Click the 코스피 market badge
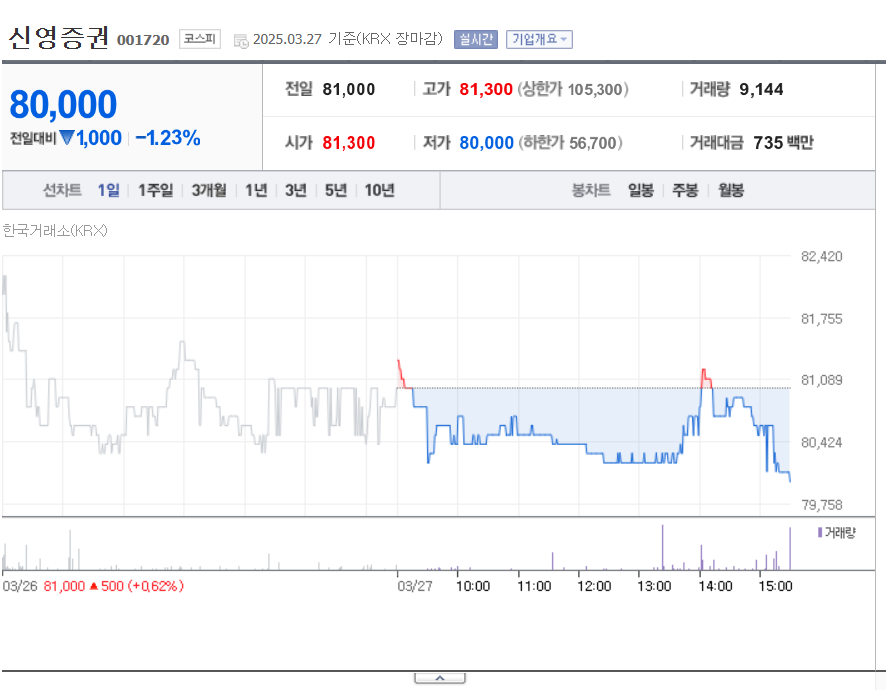 (x=200, y=39)
